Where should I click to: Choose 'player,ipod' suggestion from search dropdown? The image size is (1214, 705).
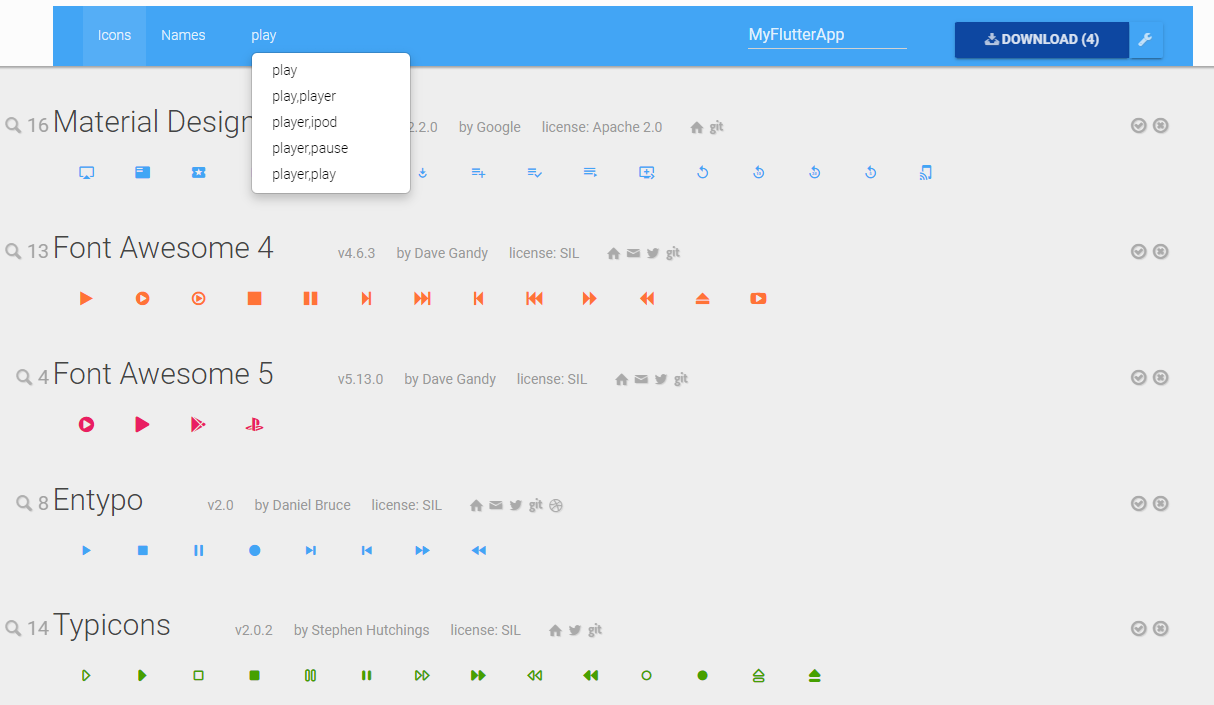(x=331, y=122)
